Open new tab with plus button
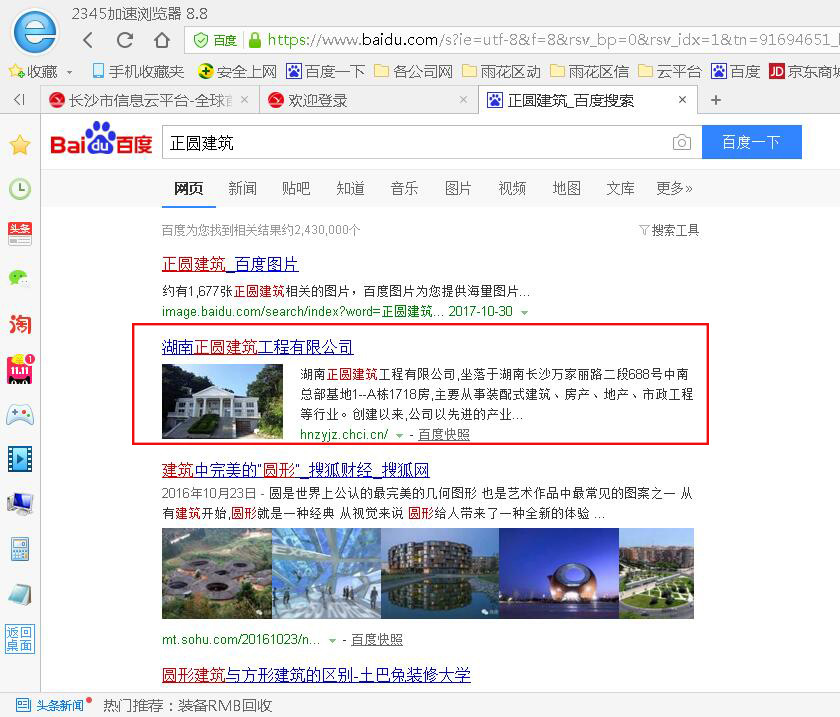 tap(716, 100)
